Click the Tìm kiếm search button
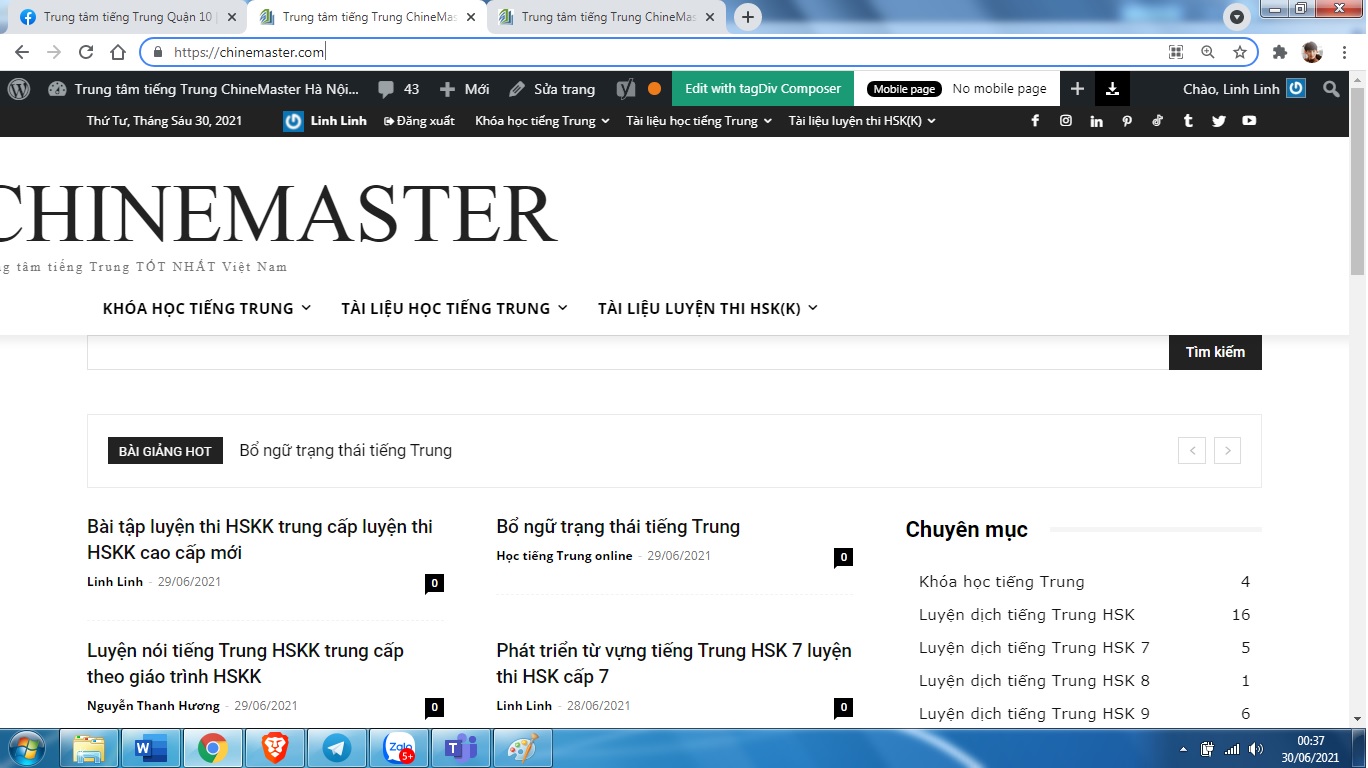This screenshot has width=1368, height=768. (1215, 352)
